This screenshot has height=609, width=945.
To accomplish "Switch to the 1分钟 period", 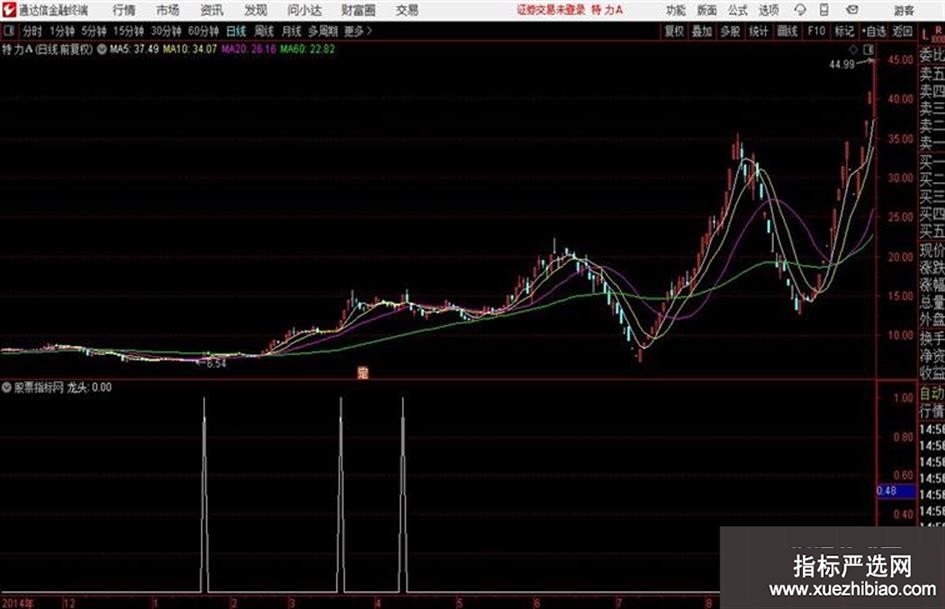I will 62,31.
